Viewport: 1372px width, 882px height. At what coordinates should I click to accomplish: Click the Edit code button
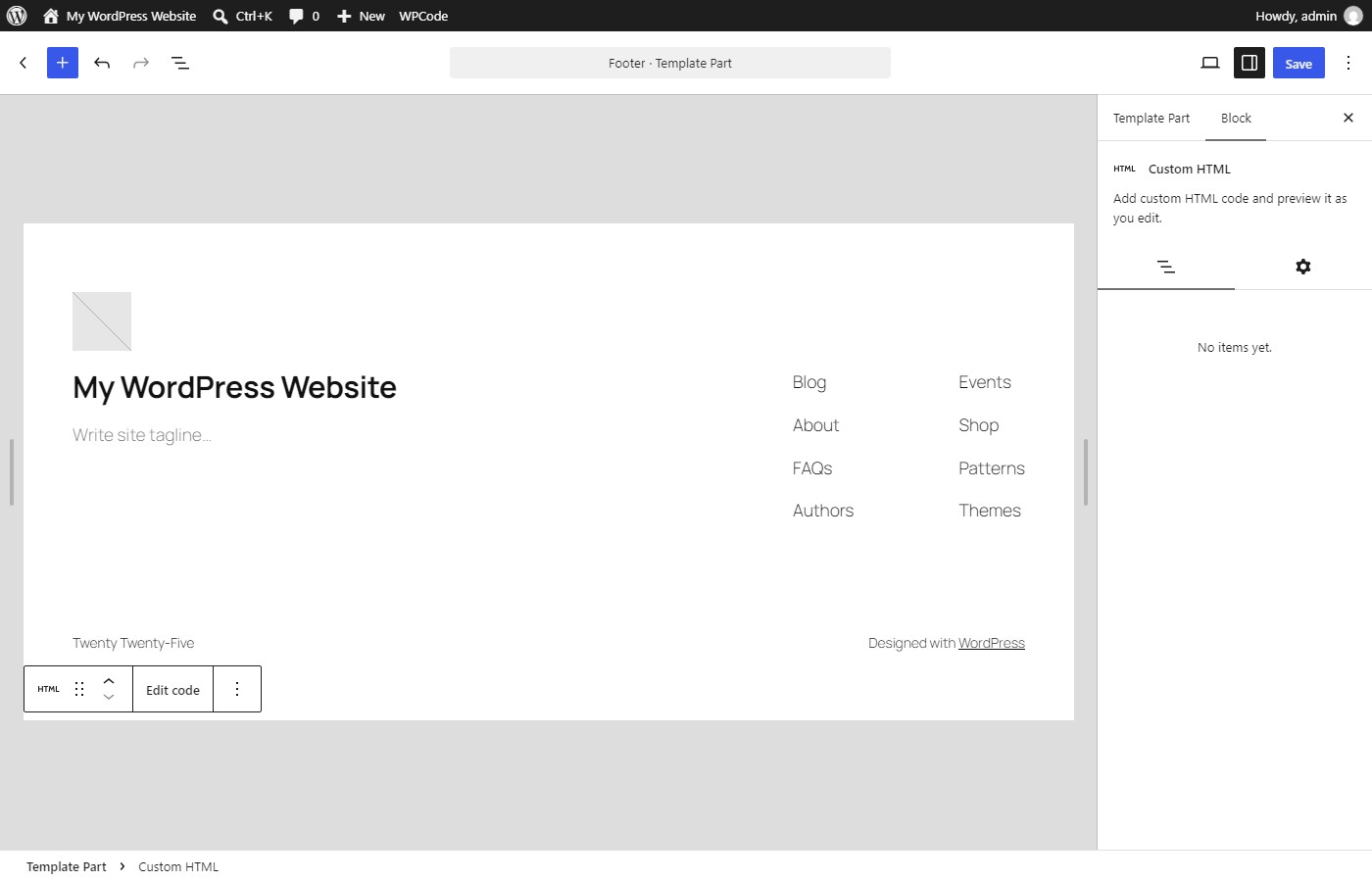(x=172, y=690)
